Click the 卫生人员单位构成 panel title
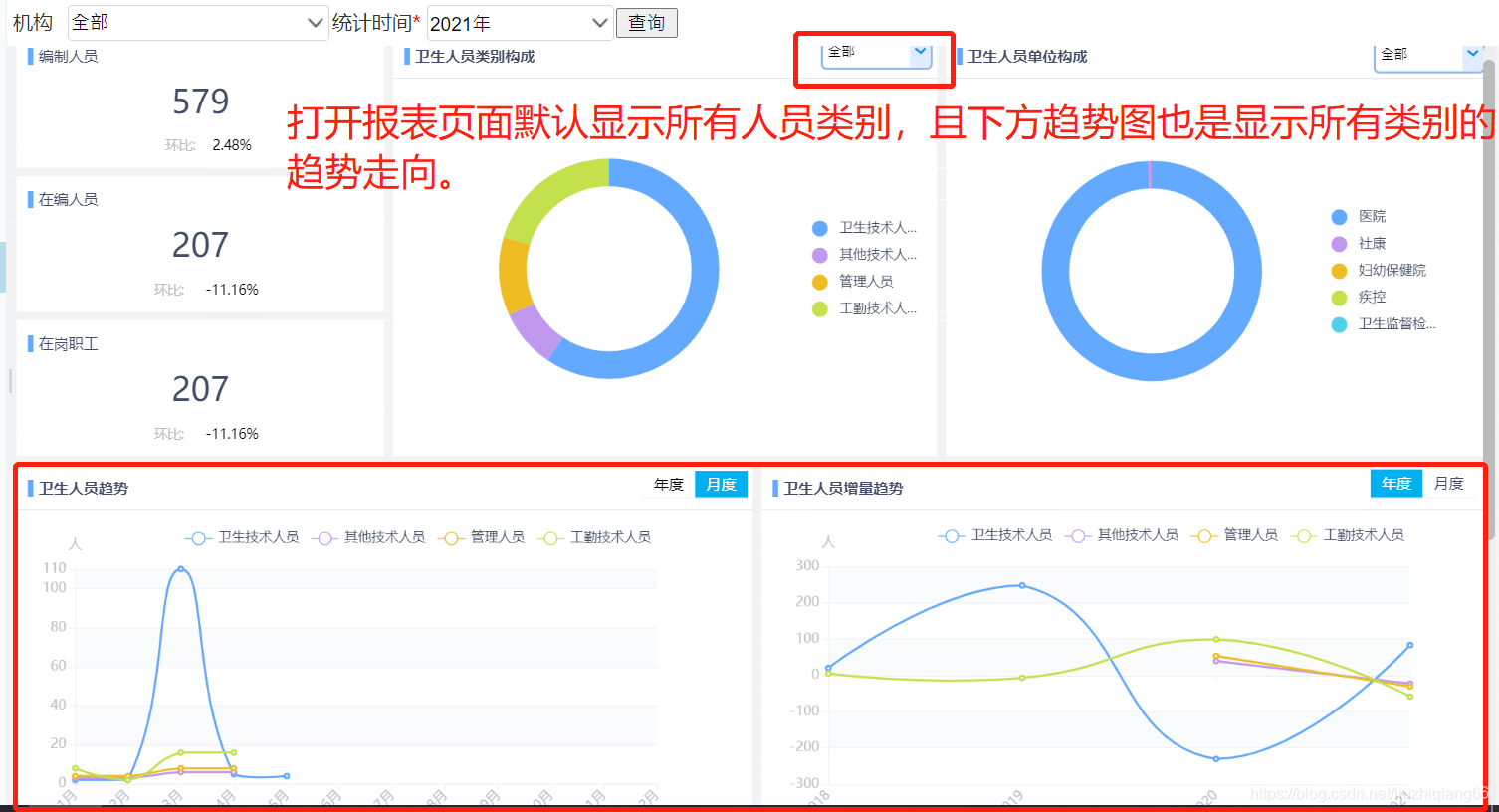 pos(1027,57)
